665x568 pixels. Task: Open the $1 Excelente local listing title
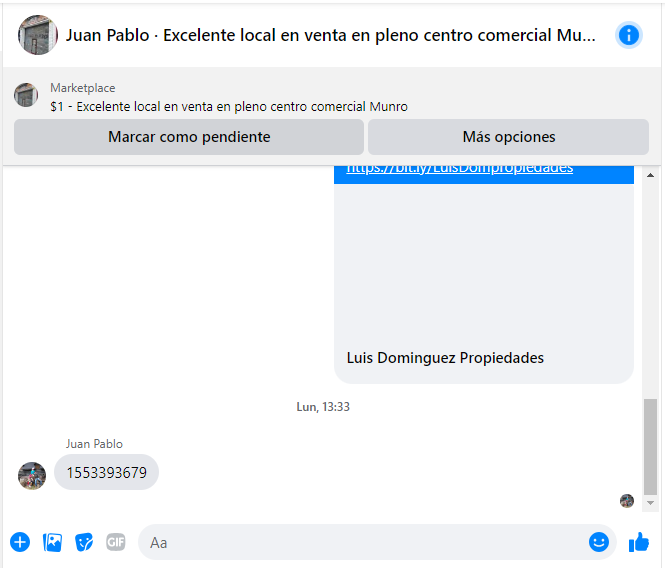(x=229, y=106)
